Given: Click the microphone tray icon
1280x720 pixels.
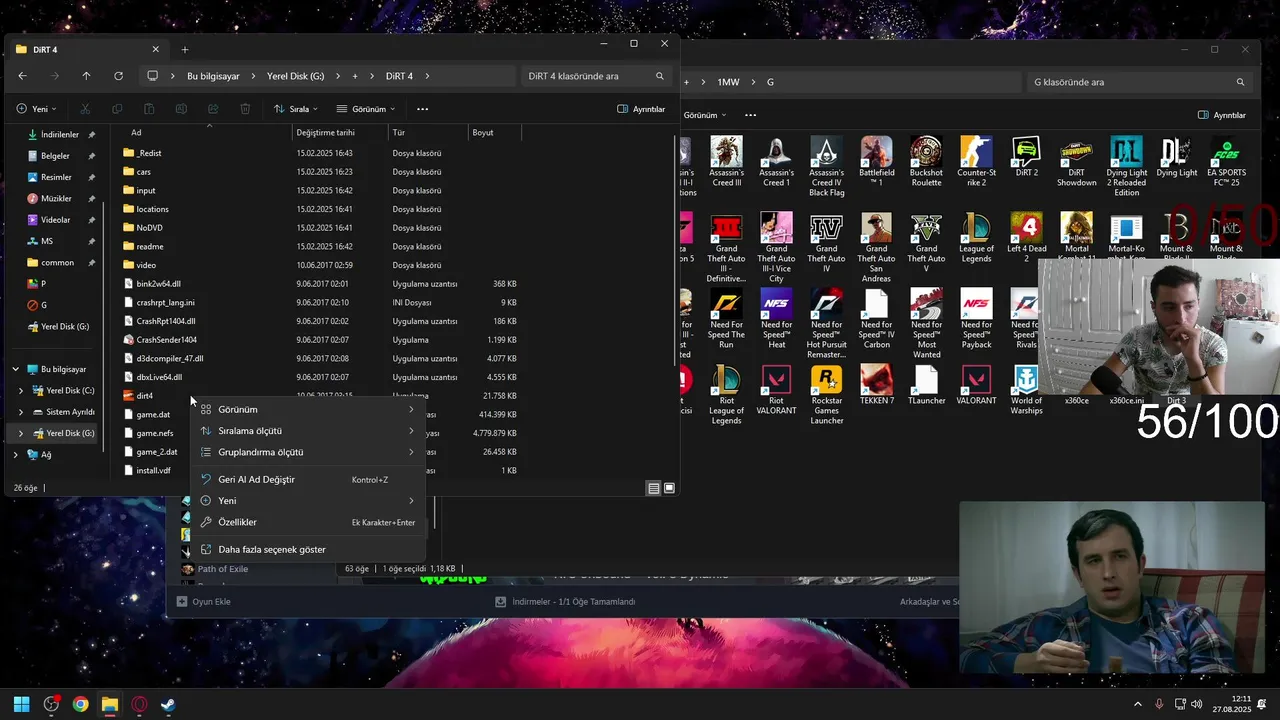Looking at the screenshot, I should point(1159,704).
